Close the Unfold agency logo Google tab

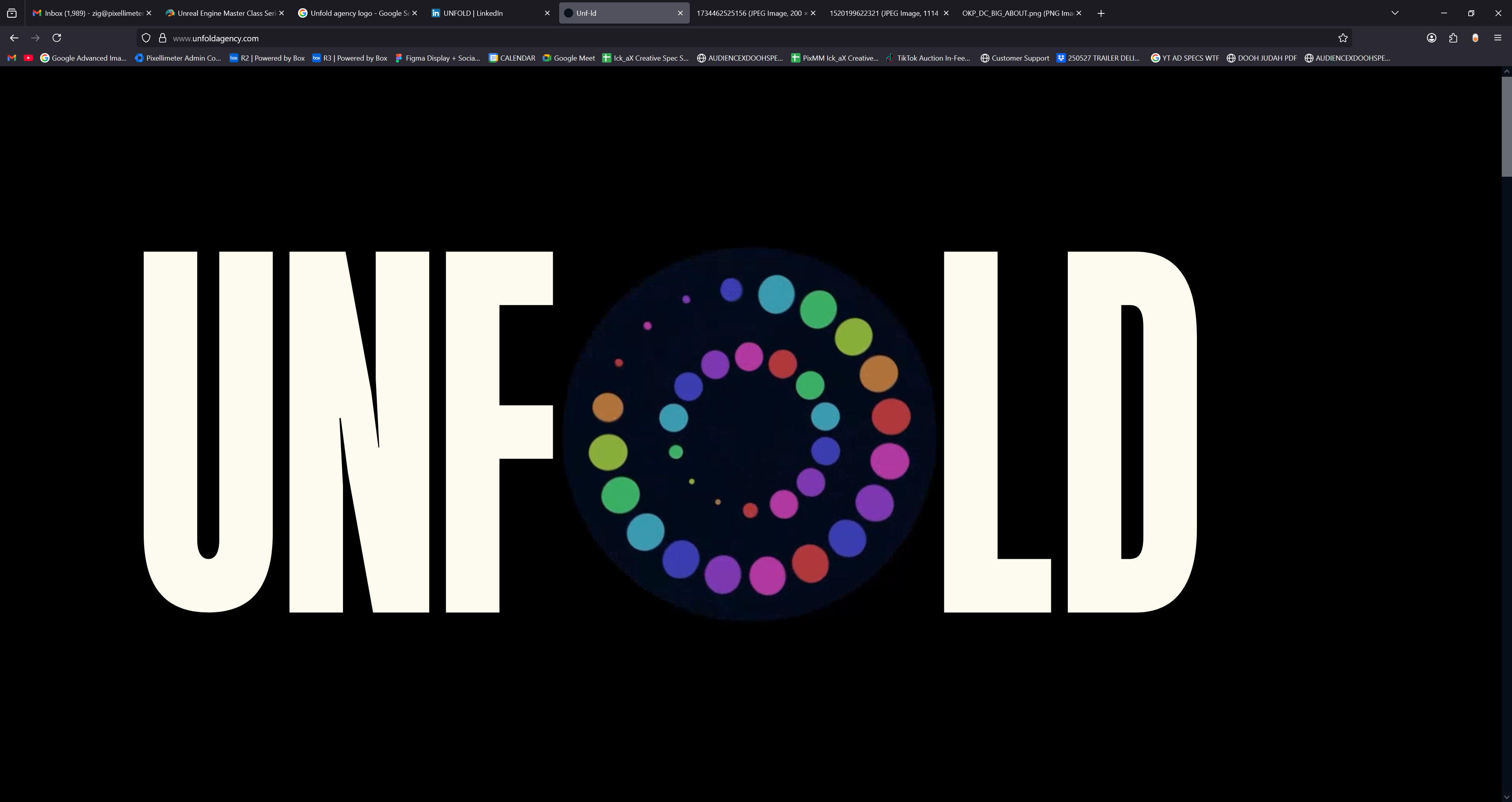(414, 13)
